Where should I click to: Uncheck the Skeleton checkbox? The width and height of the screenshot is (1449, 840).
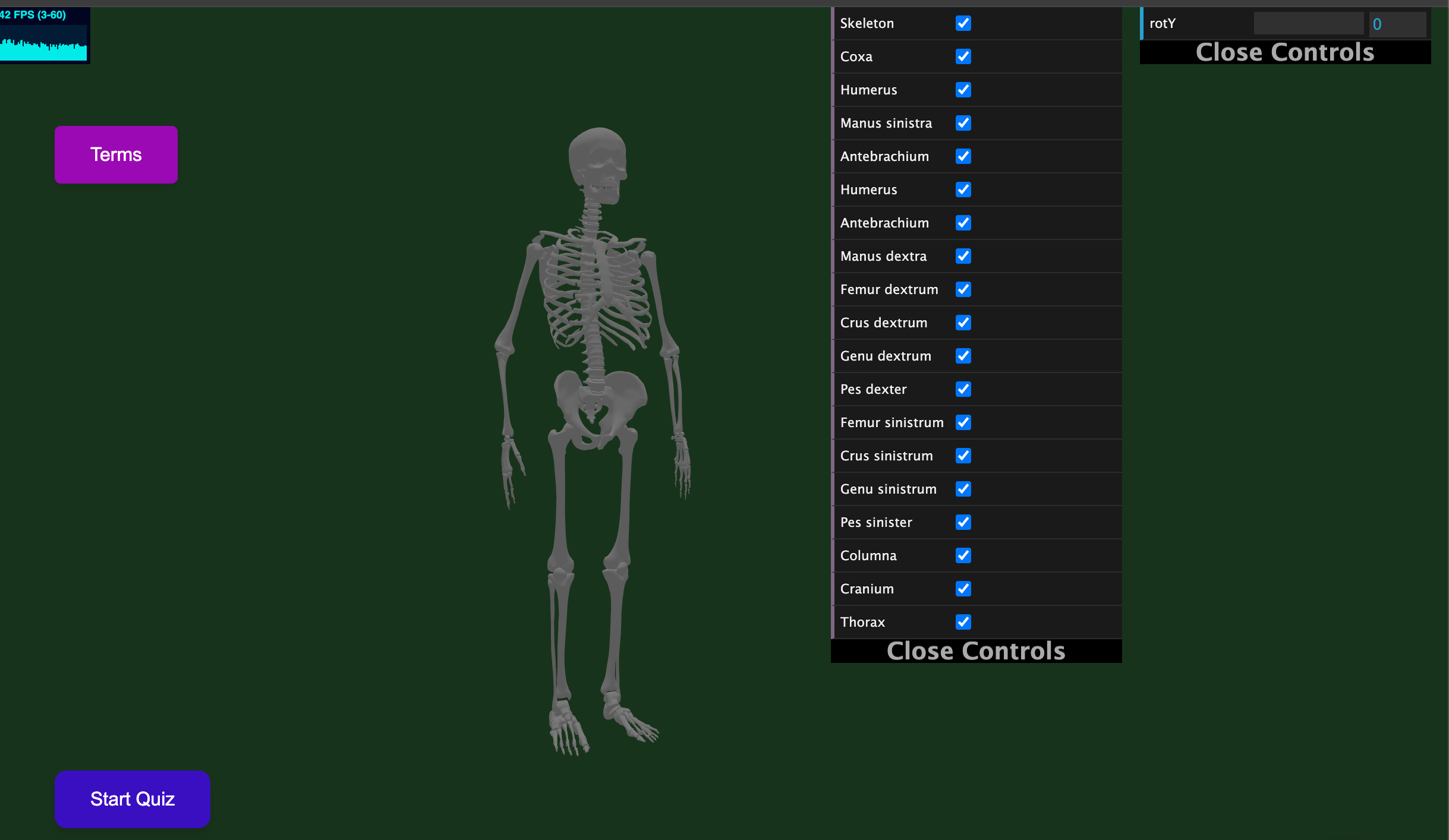pos(963,23)
